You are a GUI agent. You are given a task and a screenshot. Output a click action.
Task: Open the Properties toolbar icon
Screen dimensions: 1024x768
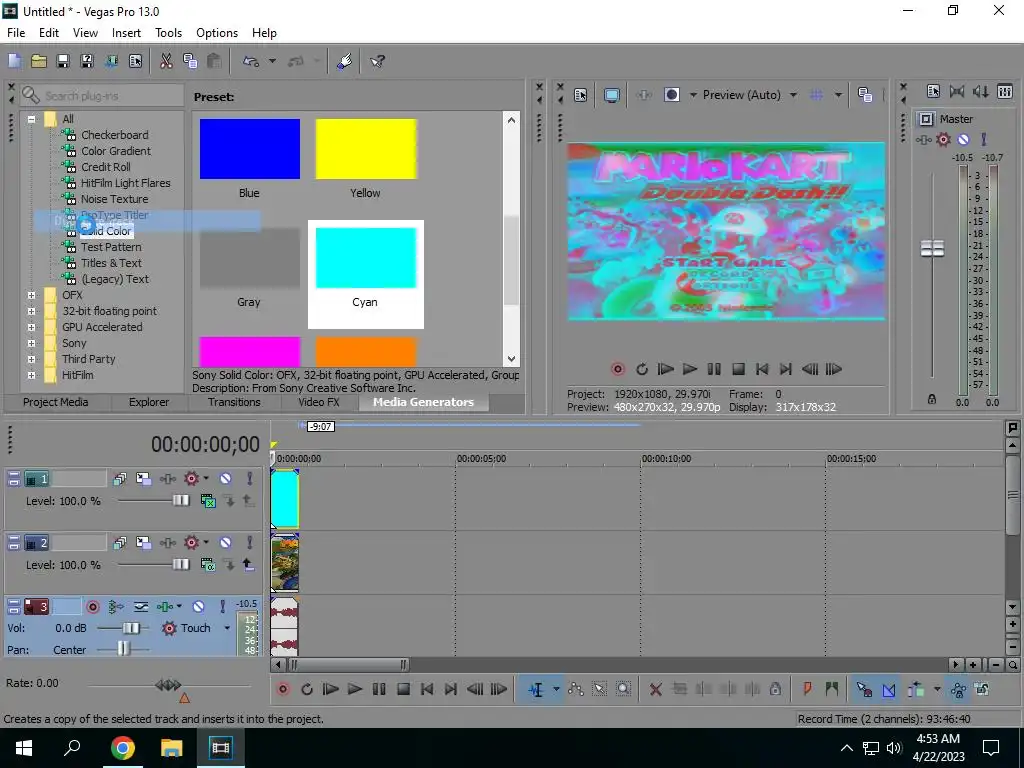[x=135, y=61]
